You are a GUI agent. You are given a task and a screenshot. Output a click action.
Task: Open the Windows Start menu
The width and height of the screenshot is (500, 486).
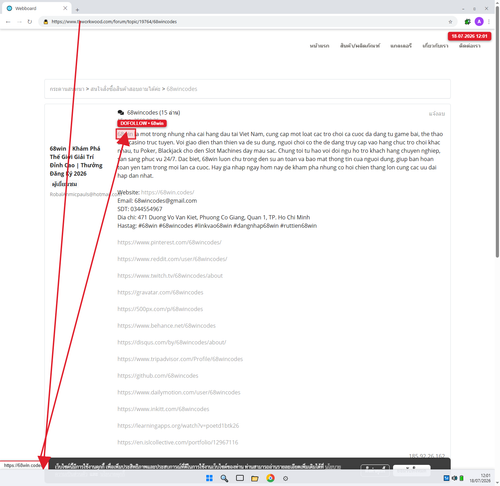[209, 478]
